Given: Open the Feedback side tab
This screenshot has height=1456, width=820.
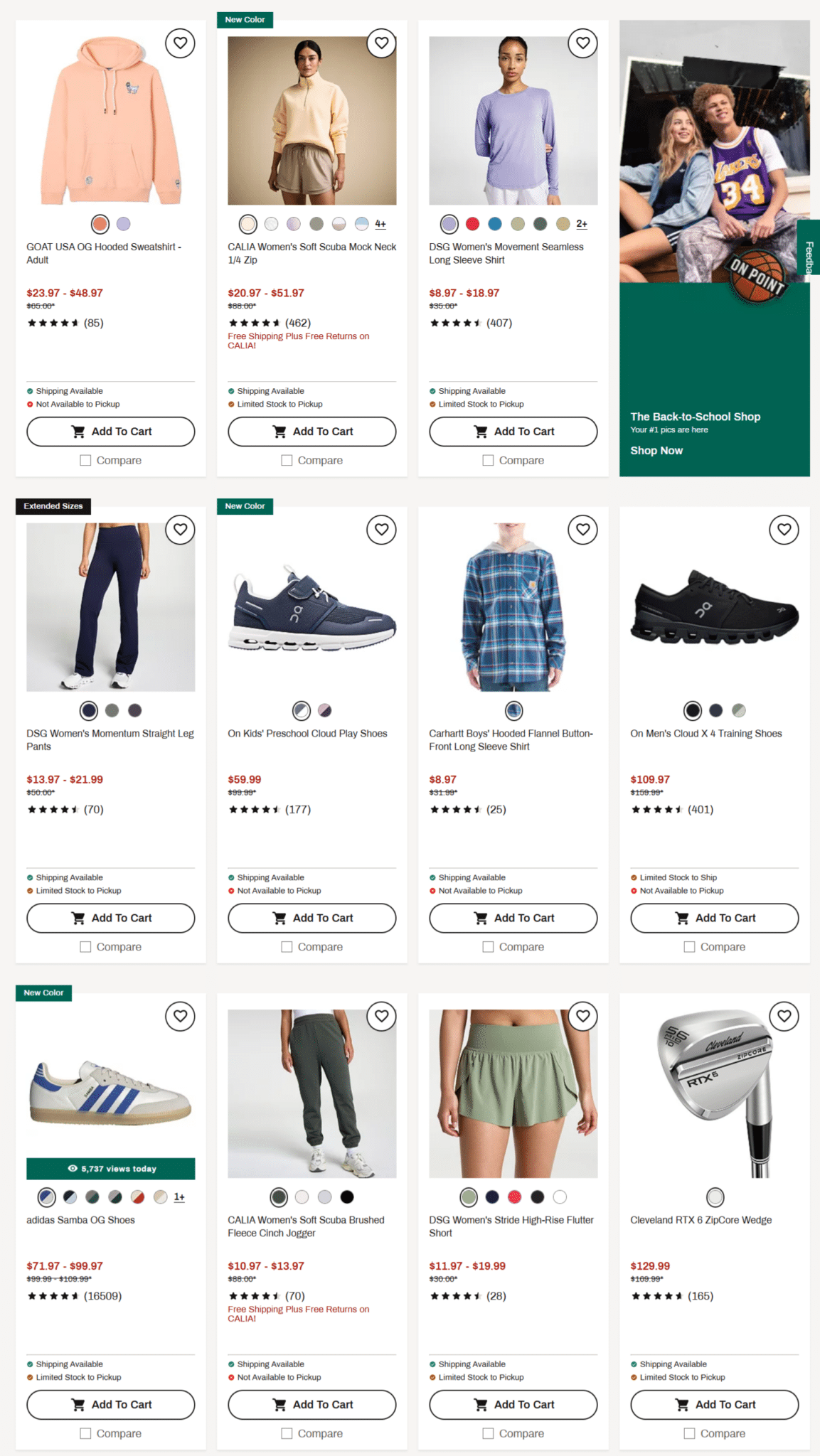Looking at the screenshot, I should [x=809, y=247].
